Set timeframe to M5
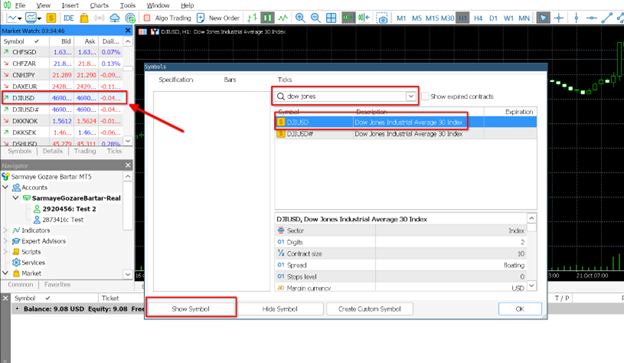Image resolution: width=624 pixels, height=363 pixels. (x=417, y=18)
